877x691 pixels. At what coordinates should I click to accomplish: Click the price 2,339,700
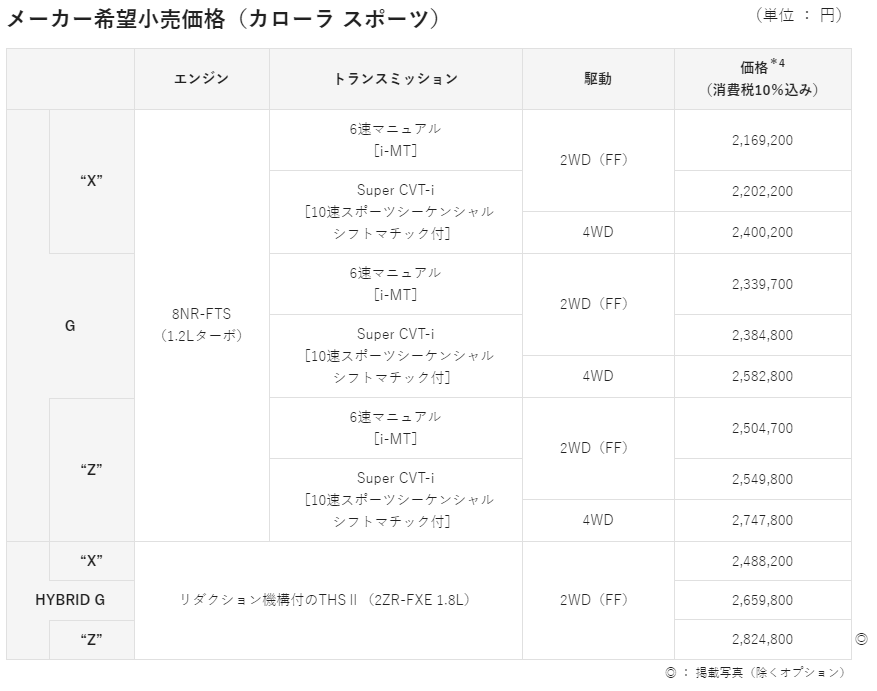(762, 284)
